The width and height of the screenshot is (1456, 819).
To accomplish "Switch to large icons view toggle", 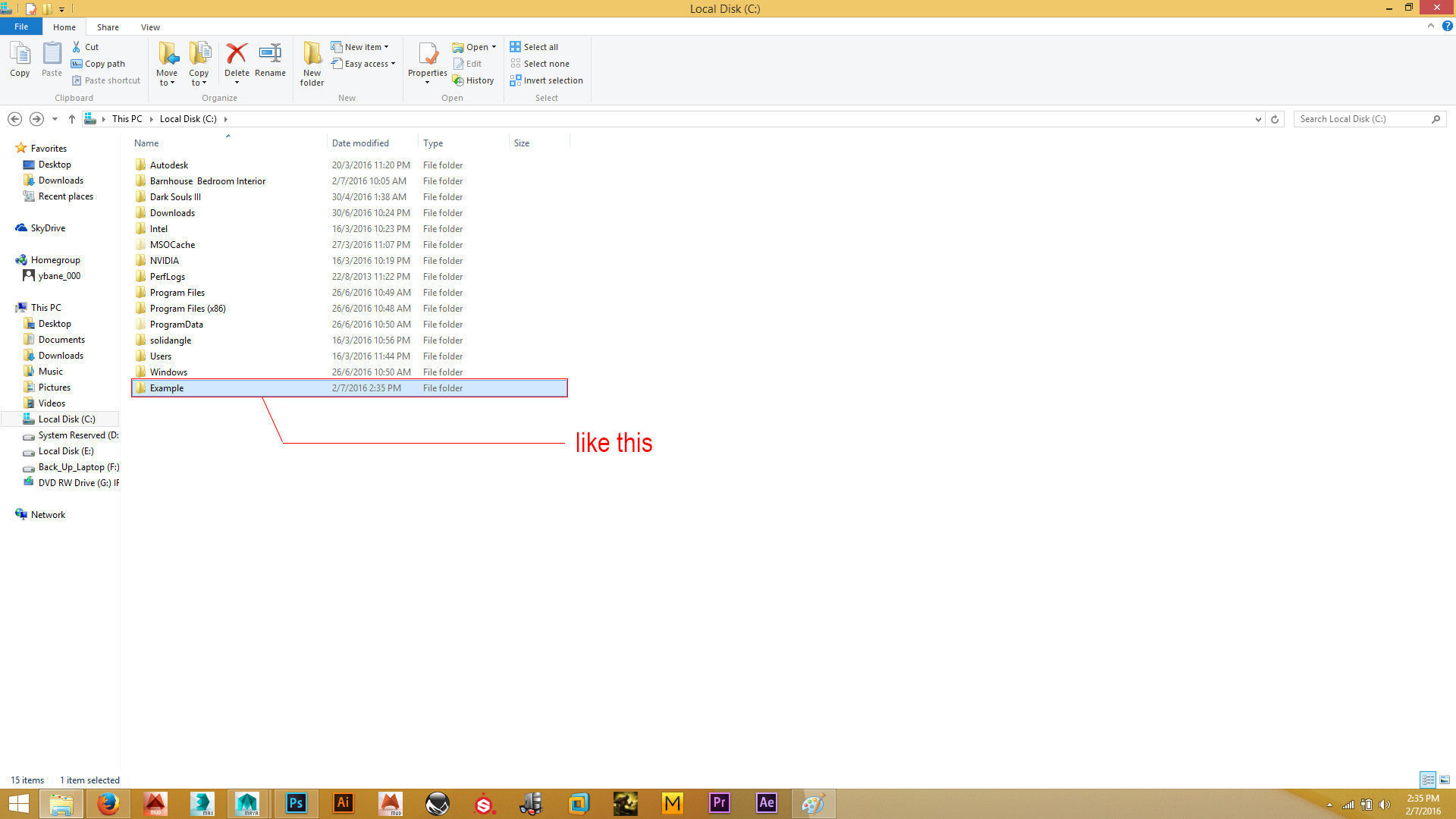I will (1445, 780).
